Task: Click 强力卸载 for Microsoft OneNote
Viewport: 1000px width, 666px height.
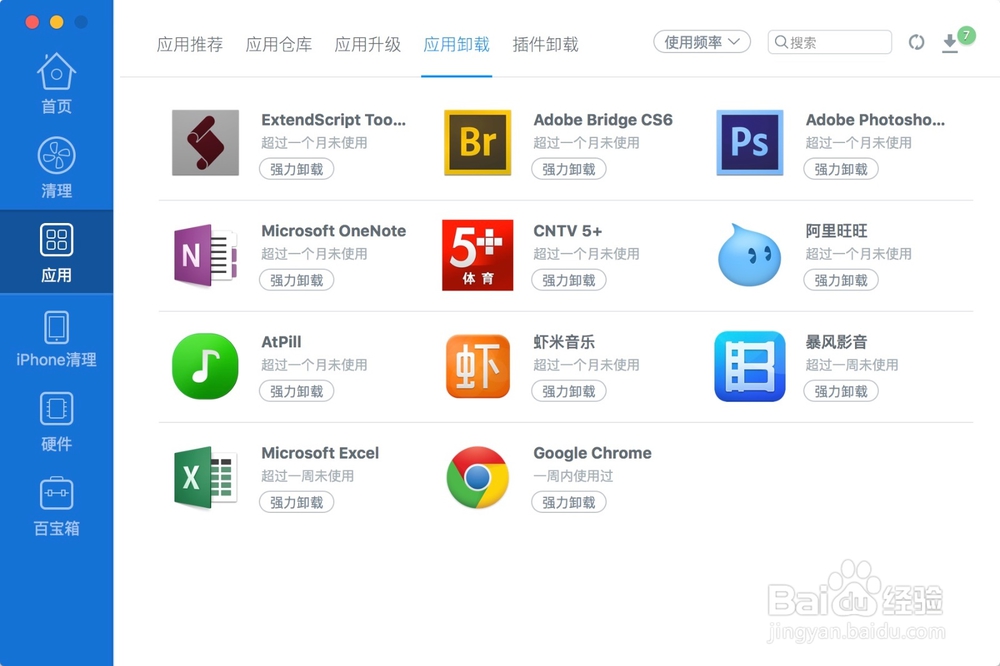Action: [x=296, y=280]
